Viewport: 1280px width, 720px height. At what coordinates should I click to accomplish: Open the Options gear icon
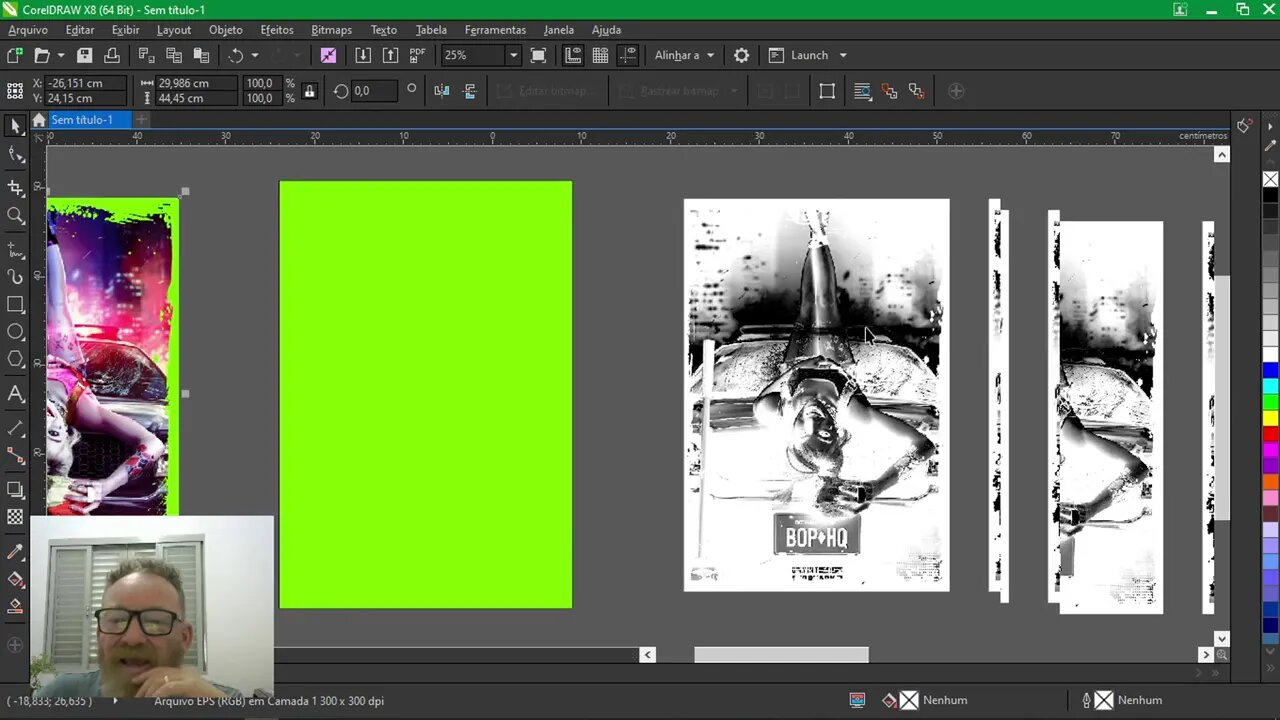(741, 55)
